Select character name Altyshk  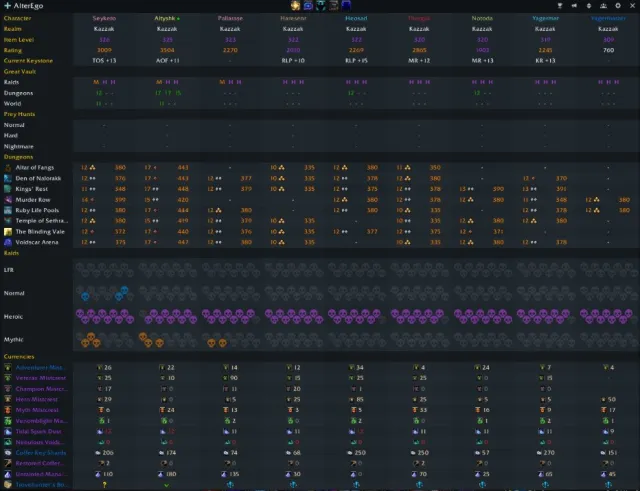[x=165, y=18]
